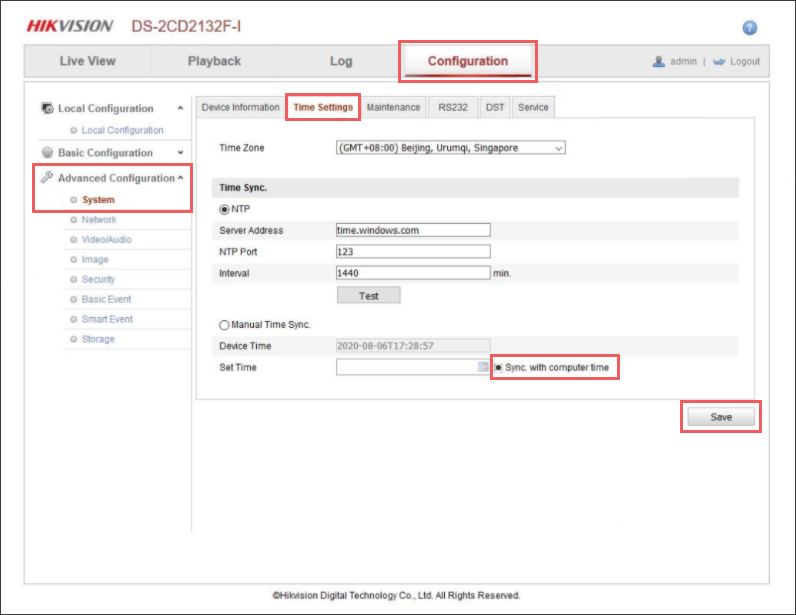Collapse the Advanced Configuration section
Viewport: 796px width, 615px height.
(180, 178)
